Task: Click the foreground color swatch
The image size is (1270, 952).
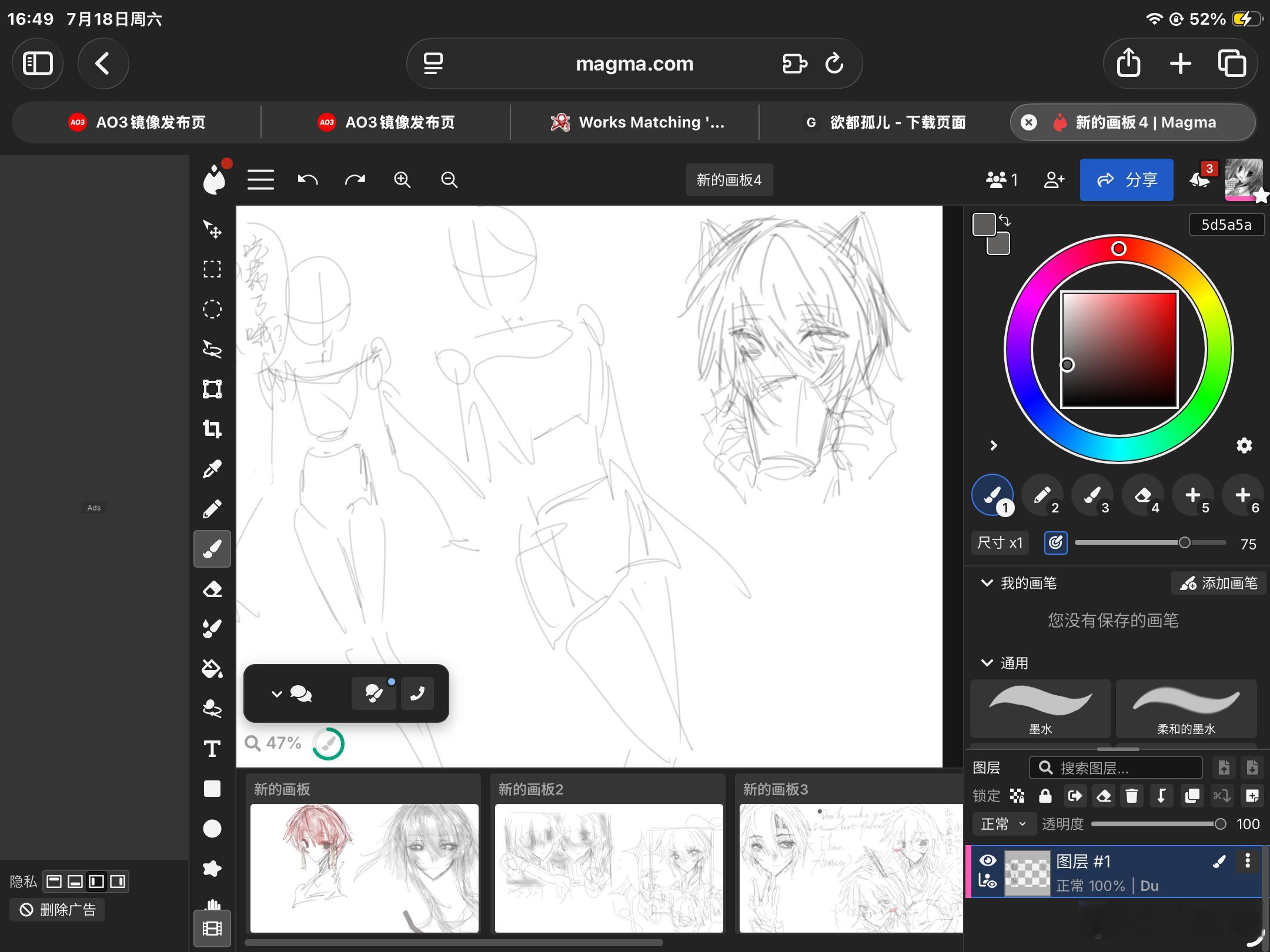Action: click(x=984, y=224)
